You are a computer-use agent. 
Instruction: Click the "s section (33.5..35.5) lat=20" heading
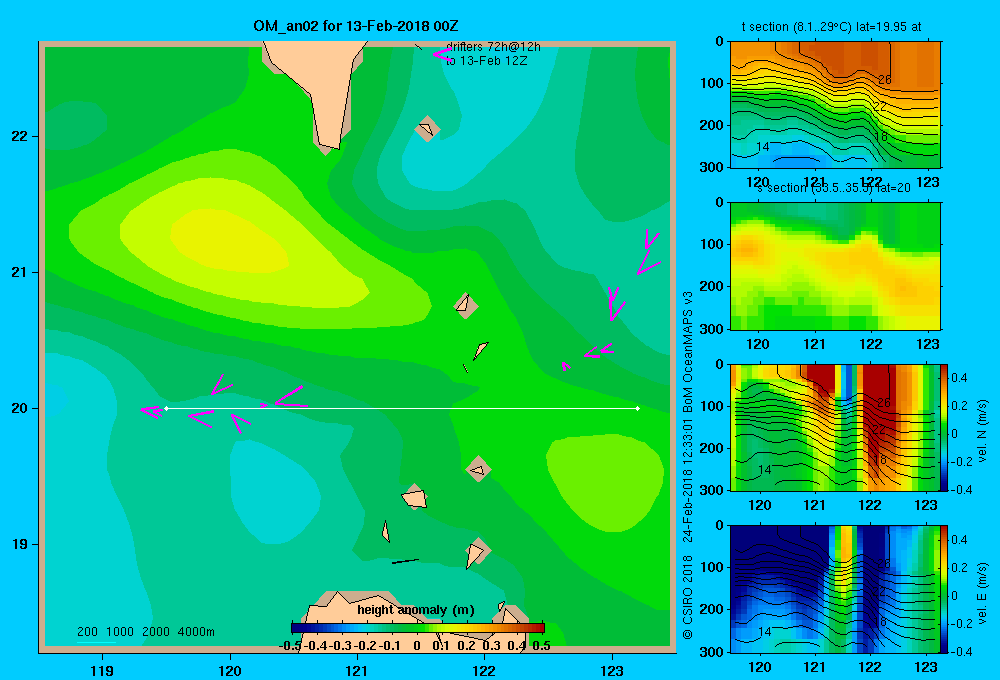[834, 188]
